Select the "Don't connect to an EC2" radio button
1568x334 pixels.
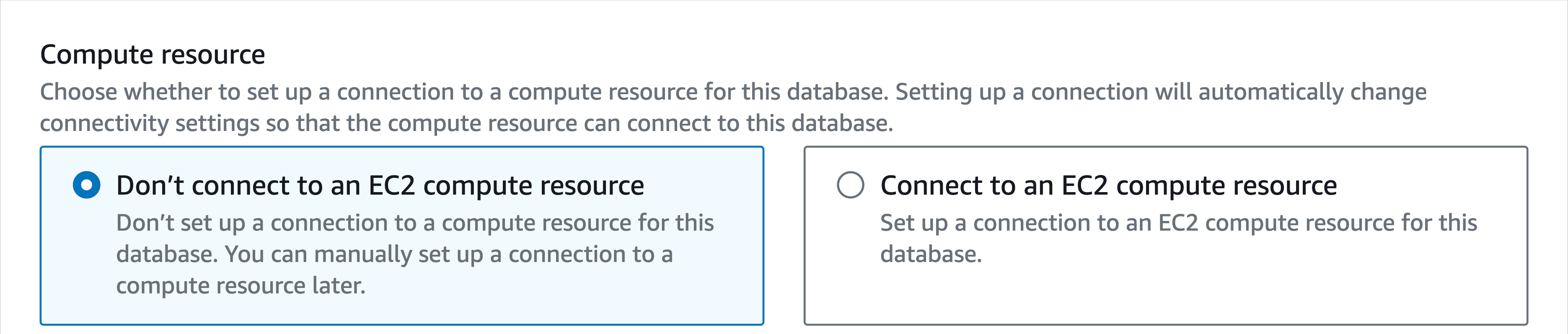coord(86,185)
